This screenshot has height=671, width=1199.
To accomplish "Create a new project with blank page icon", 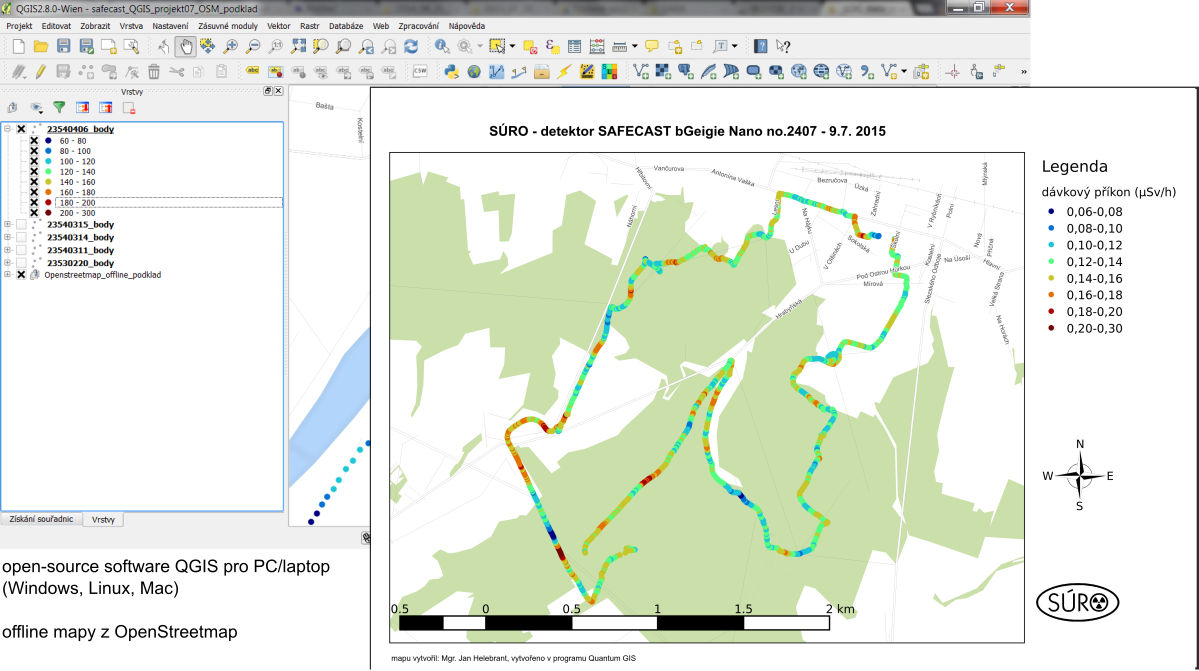I will pyautogui.click(x=18, y=47).
